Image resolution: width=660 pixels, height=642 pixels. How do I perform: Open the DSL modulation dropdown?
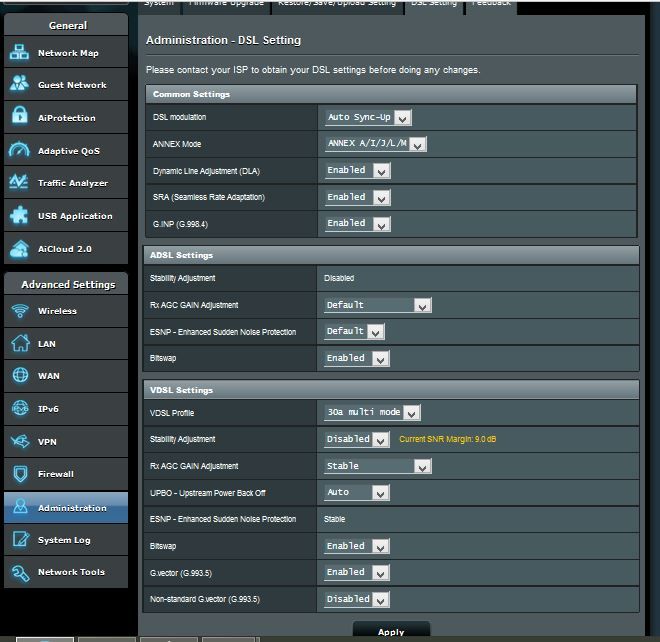pos(368,117)
